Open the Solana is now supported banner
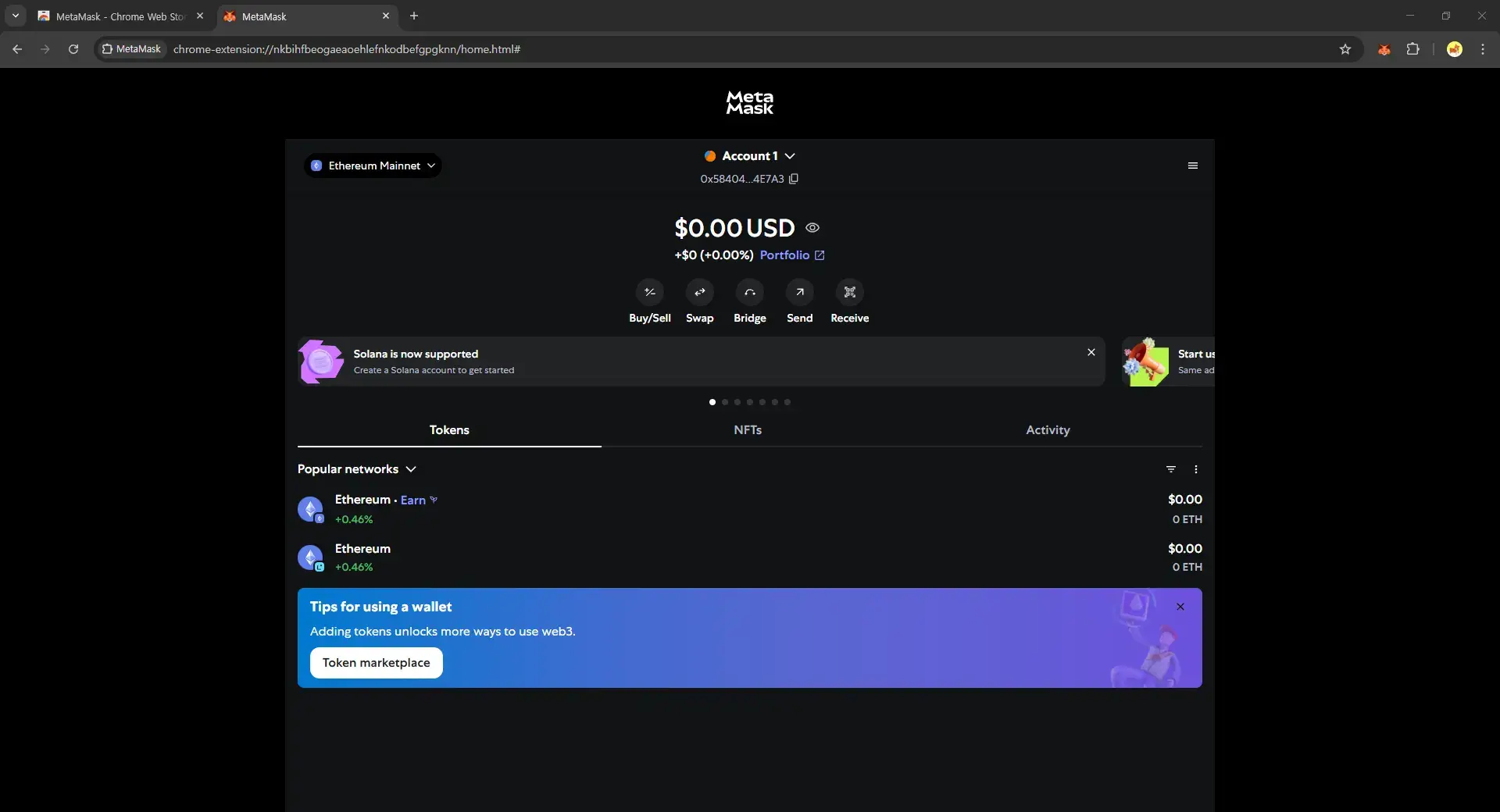This screenshot has width=1500, height=812. pos(701,361)
